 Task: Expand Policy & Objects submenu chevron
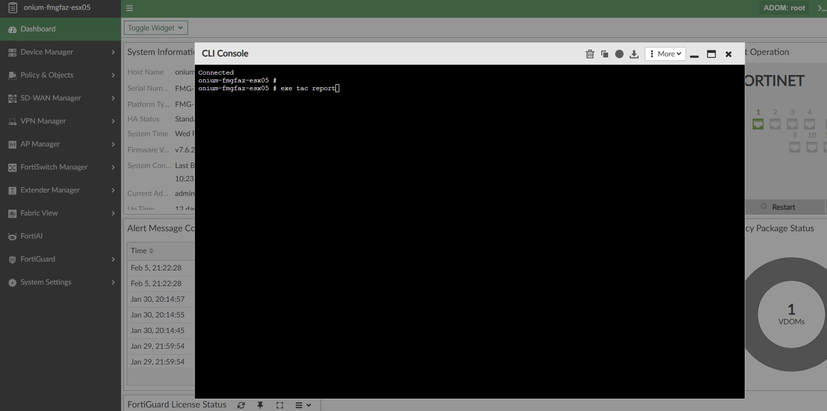113,75
